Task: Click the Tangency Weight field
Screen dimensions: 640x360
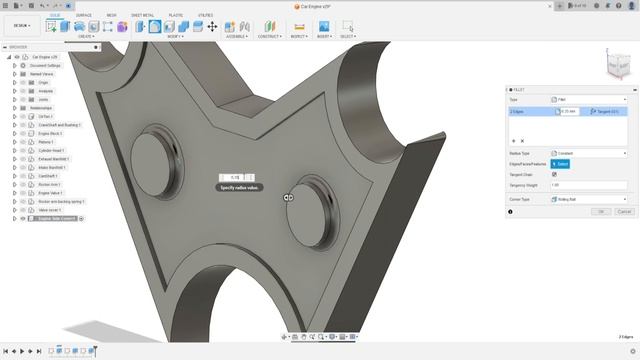Action: [x=589, y=185]
